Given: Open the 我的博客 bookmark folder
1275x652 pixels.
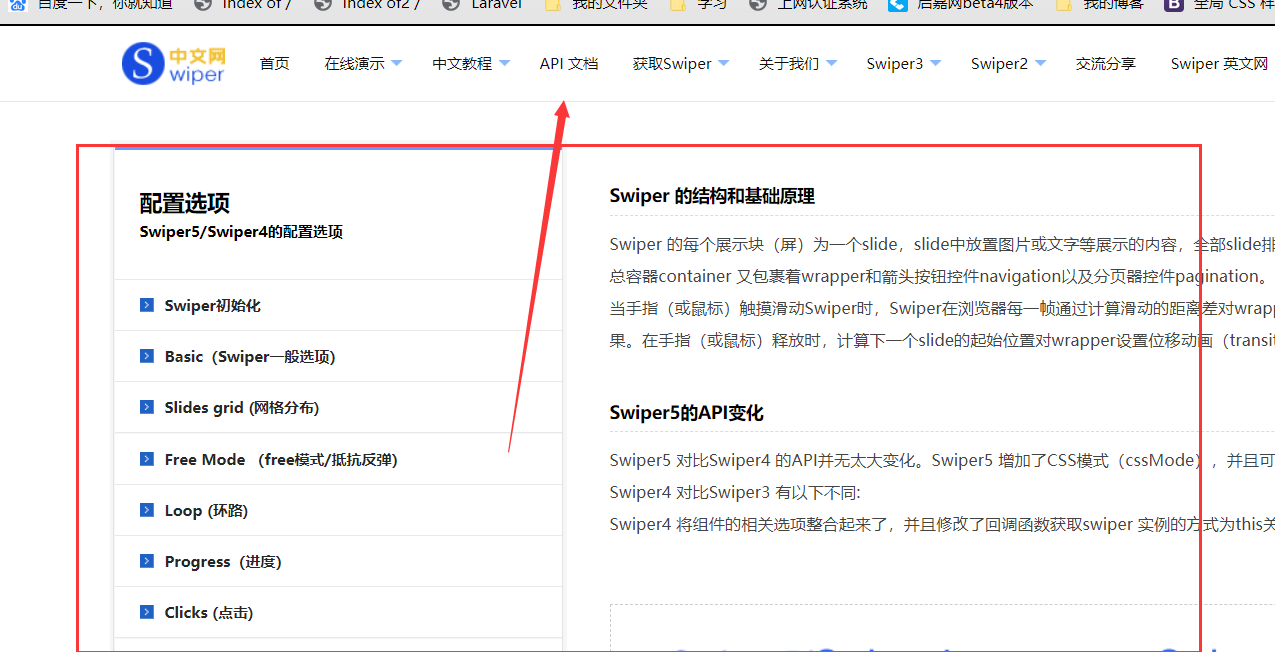Looking at the screenshot, I should [1100, 5].
